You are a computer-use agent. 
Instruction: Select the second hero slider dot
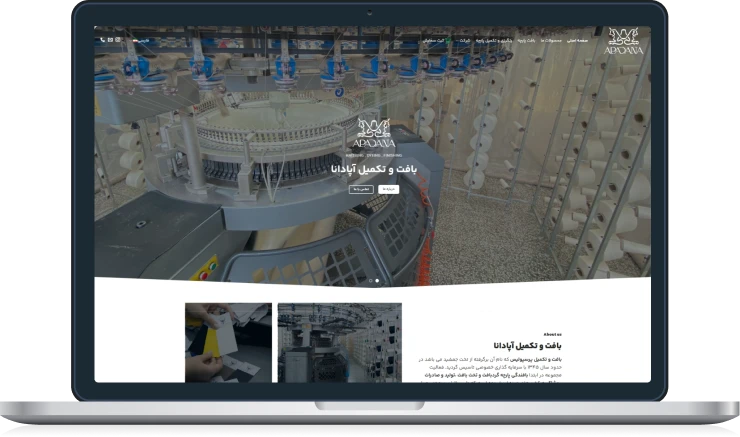pyautogui.click(x=377, y=280)
